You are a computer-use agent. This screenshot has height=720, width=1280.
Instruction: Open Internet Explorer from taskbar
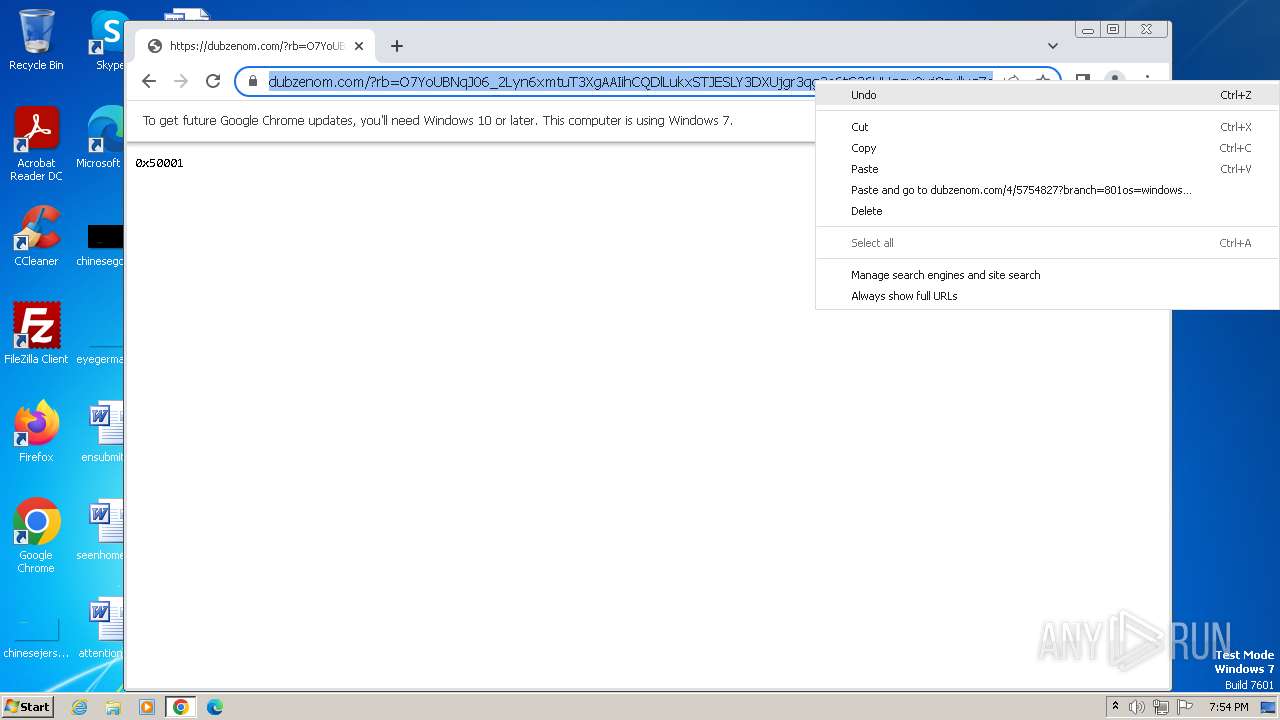pyautogui.click(x=79, y=707)
